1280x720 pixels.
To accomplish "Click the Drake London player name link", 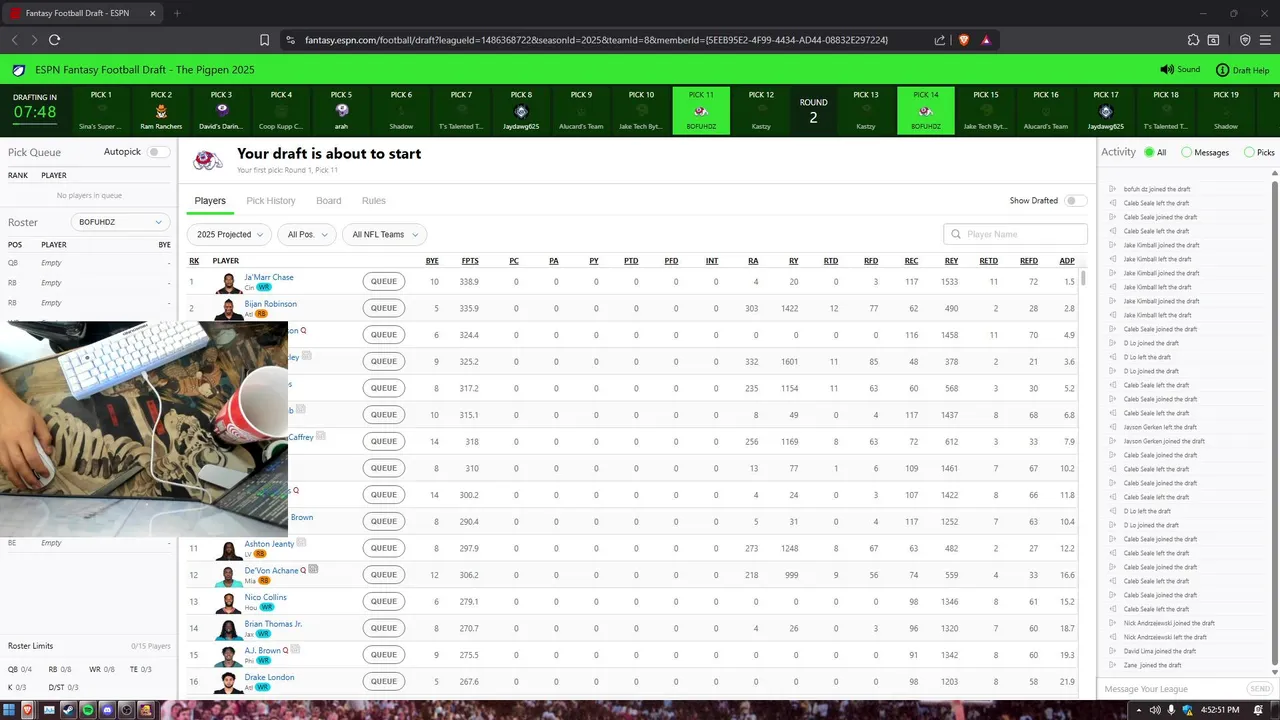I will click(x=269, y=677).
